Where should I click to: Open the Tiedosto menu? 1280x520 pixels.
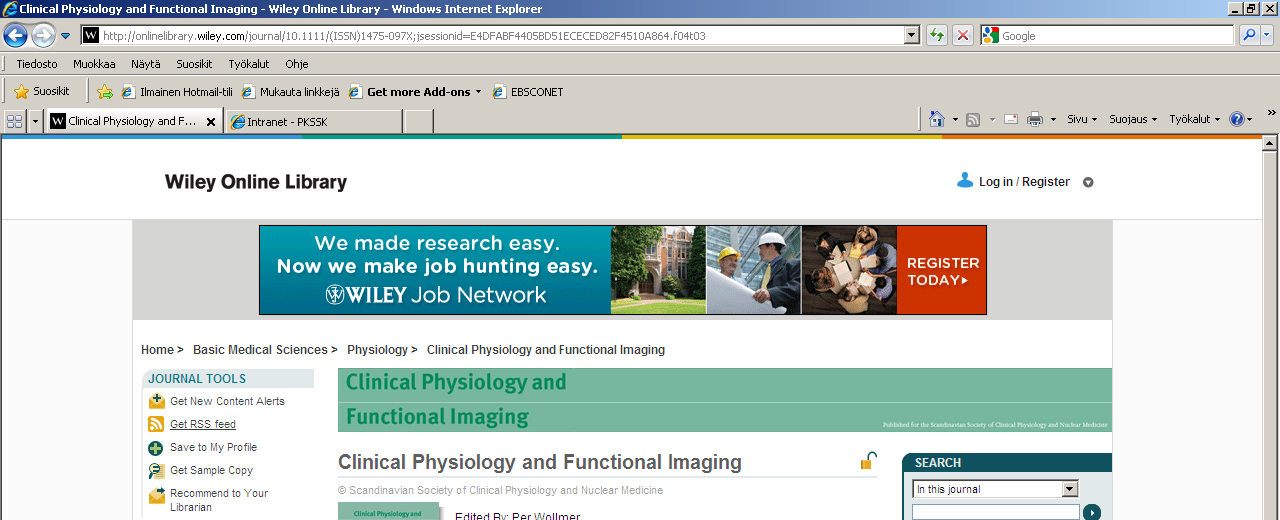tap(37, 64)
